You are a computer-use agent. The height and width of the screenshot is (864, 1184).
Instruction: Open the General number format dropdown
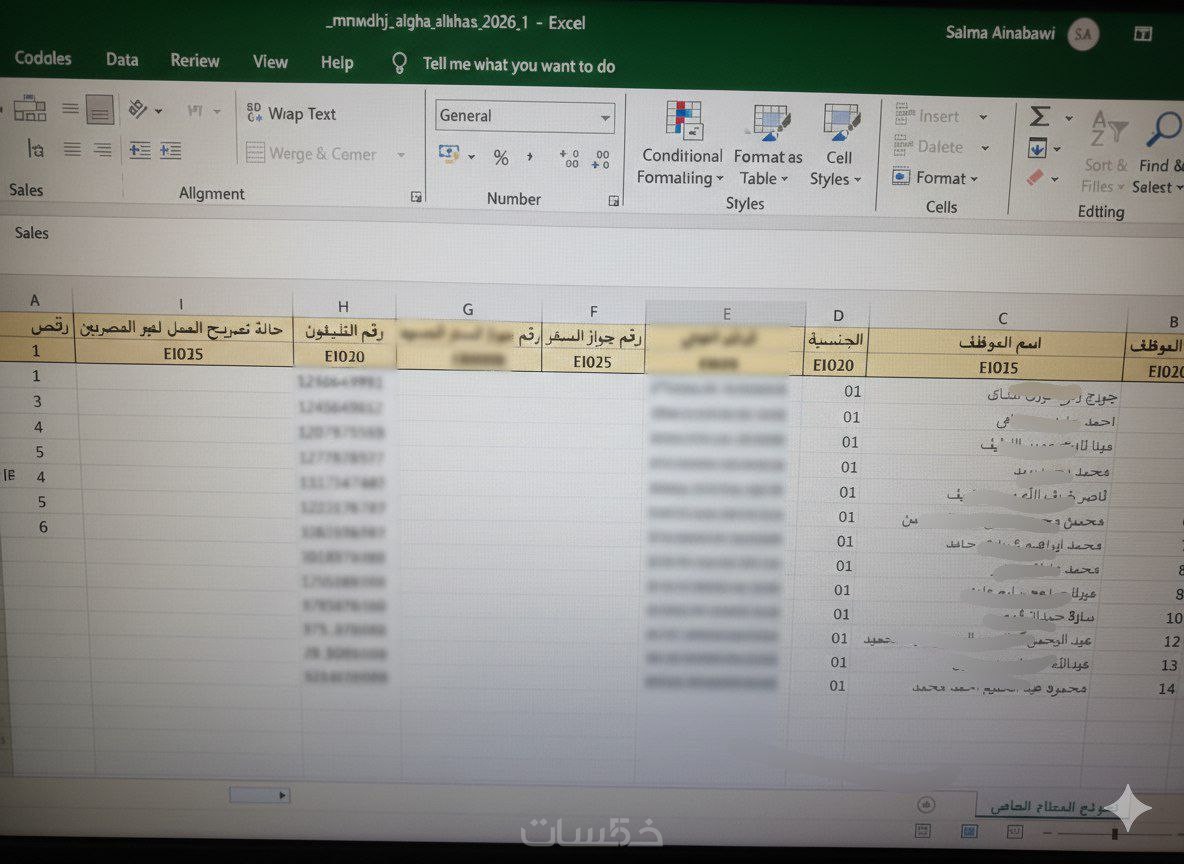pos(605,118)
